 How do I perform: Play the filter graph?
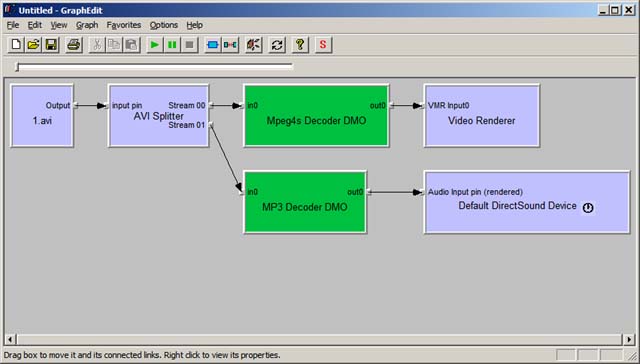tap(155, 44)
